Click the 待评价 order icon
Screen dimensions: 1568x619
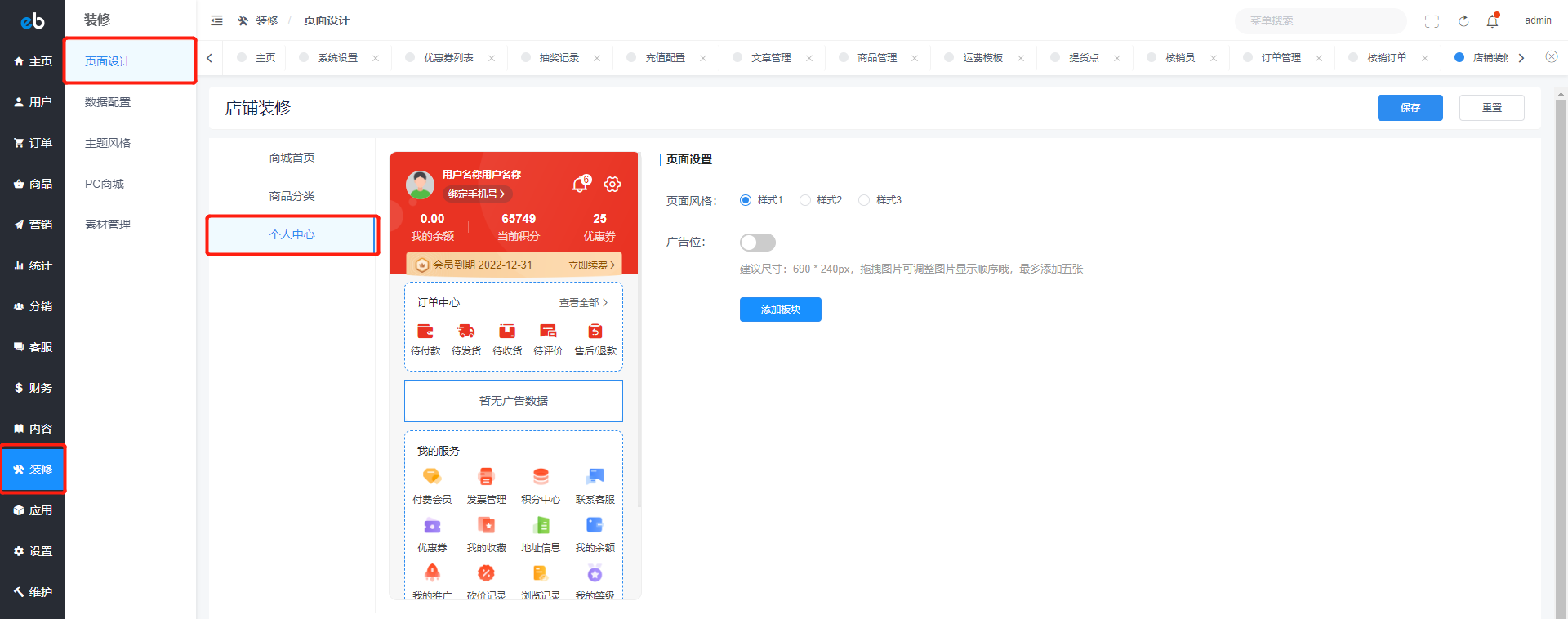(548, 331)
